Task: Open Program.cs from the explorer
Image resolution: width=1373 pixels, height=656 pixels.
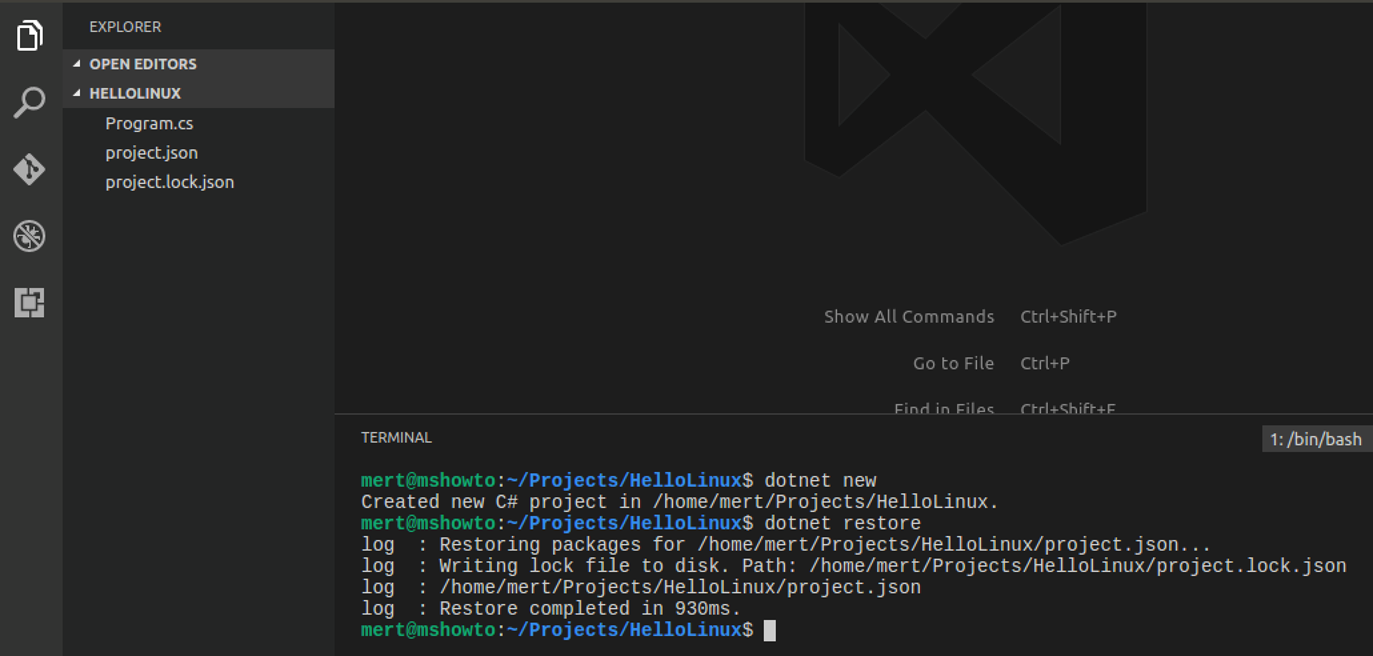Action: tap(149, 123)
